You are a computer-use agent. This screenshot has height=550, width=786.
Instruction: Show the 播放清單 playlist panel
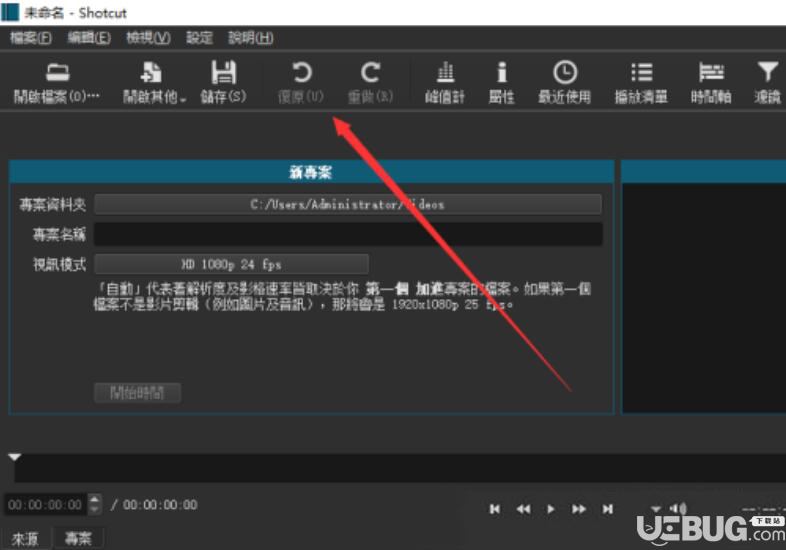(x=641, y=82)
